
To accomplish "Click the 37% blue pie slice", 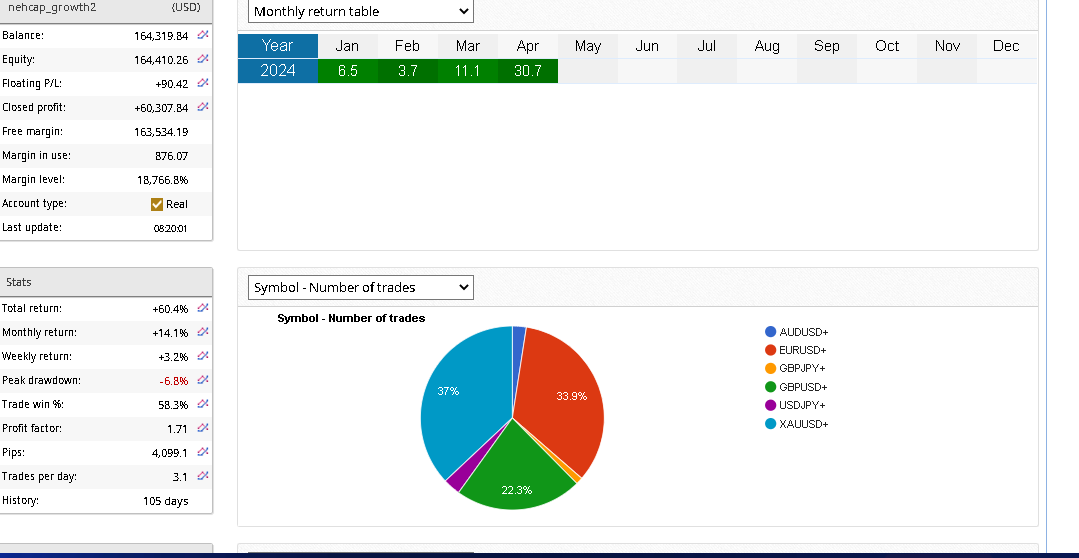I will pos(460,400).
